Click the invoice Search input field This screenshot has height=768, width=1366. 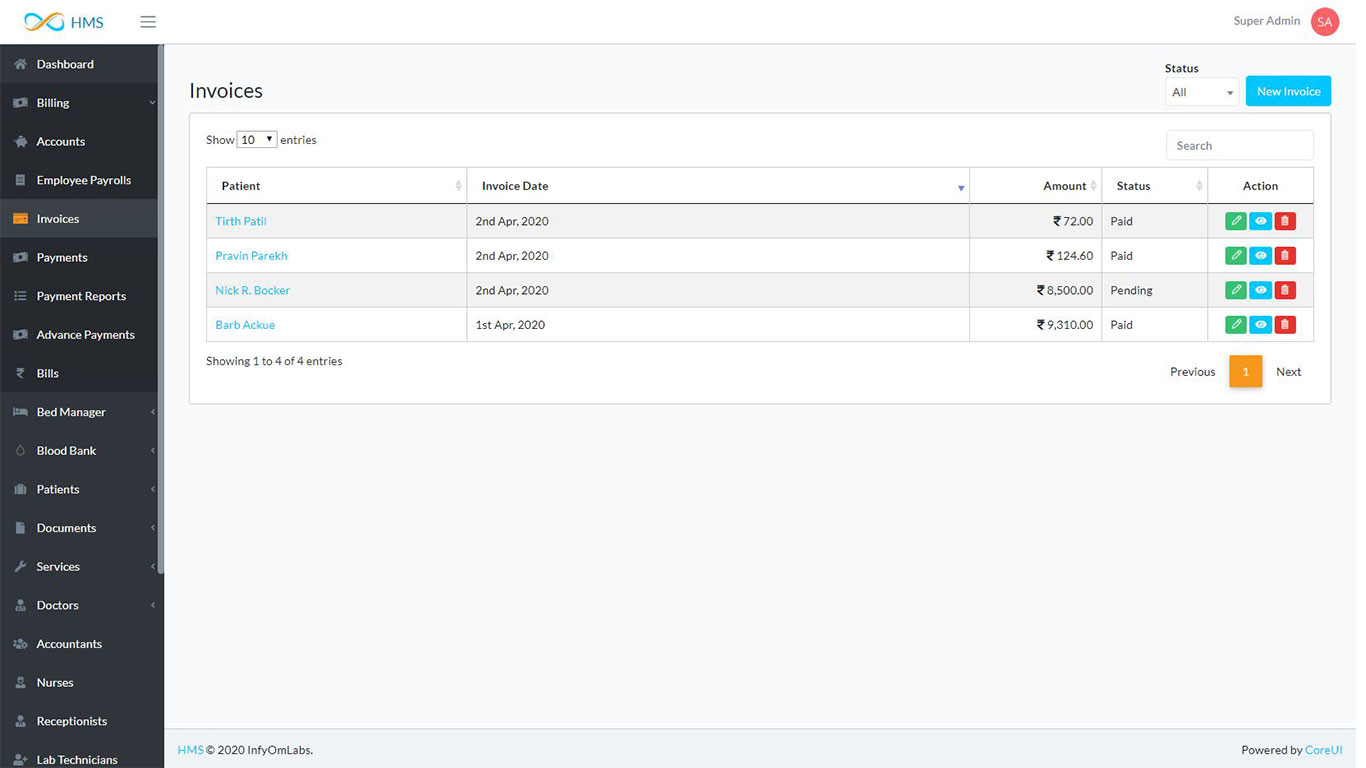[1239, 145]
